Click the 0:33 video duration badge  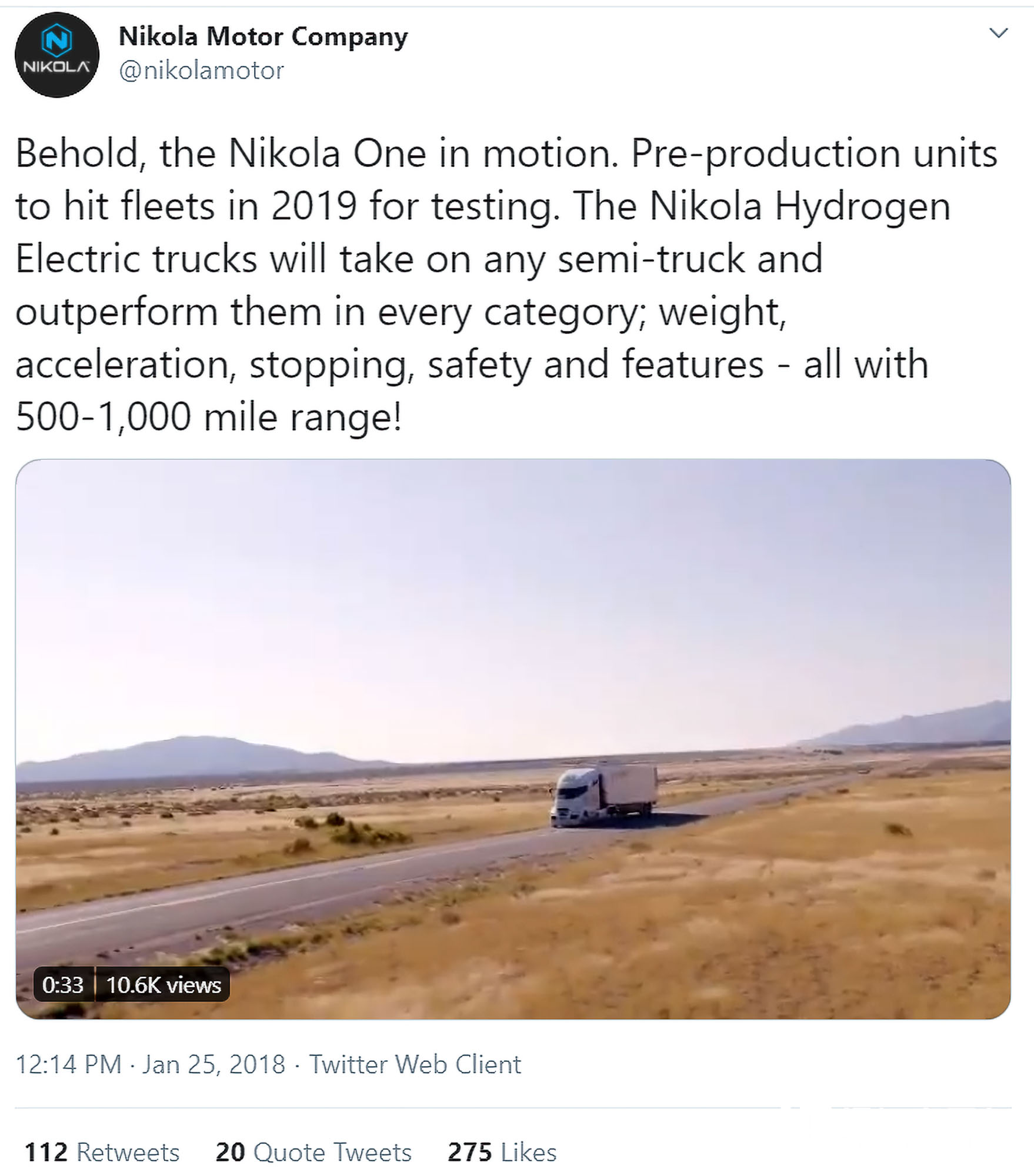(x=63, y=984)
